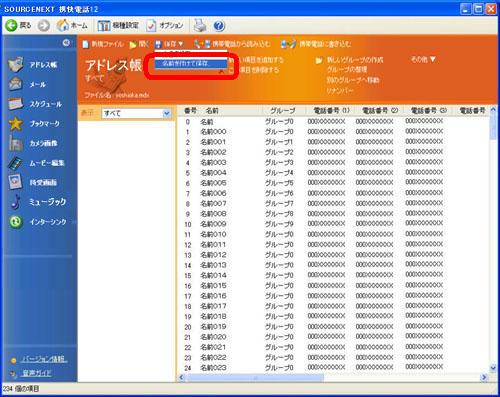
Task: Open オプション options toolbar icon
Action: point(151,25)
